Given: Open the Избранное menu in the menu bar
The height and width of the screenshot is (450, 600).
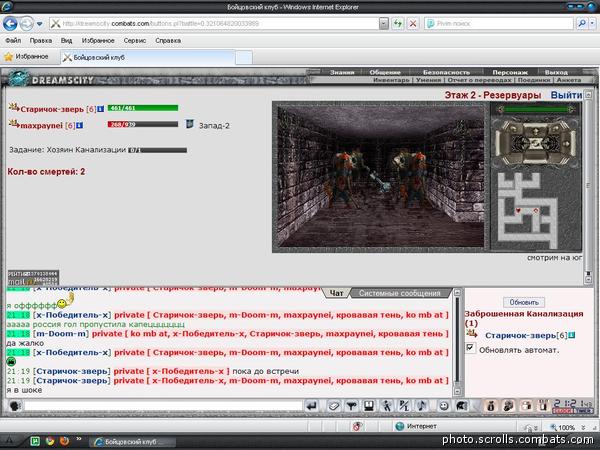Looking at the screenshot, I should pos(98,41).
